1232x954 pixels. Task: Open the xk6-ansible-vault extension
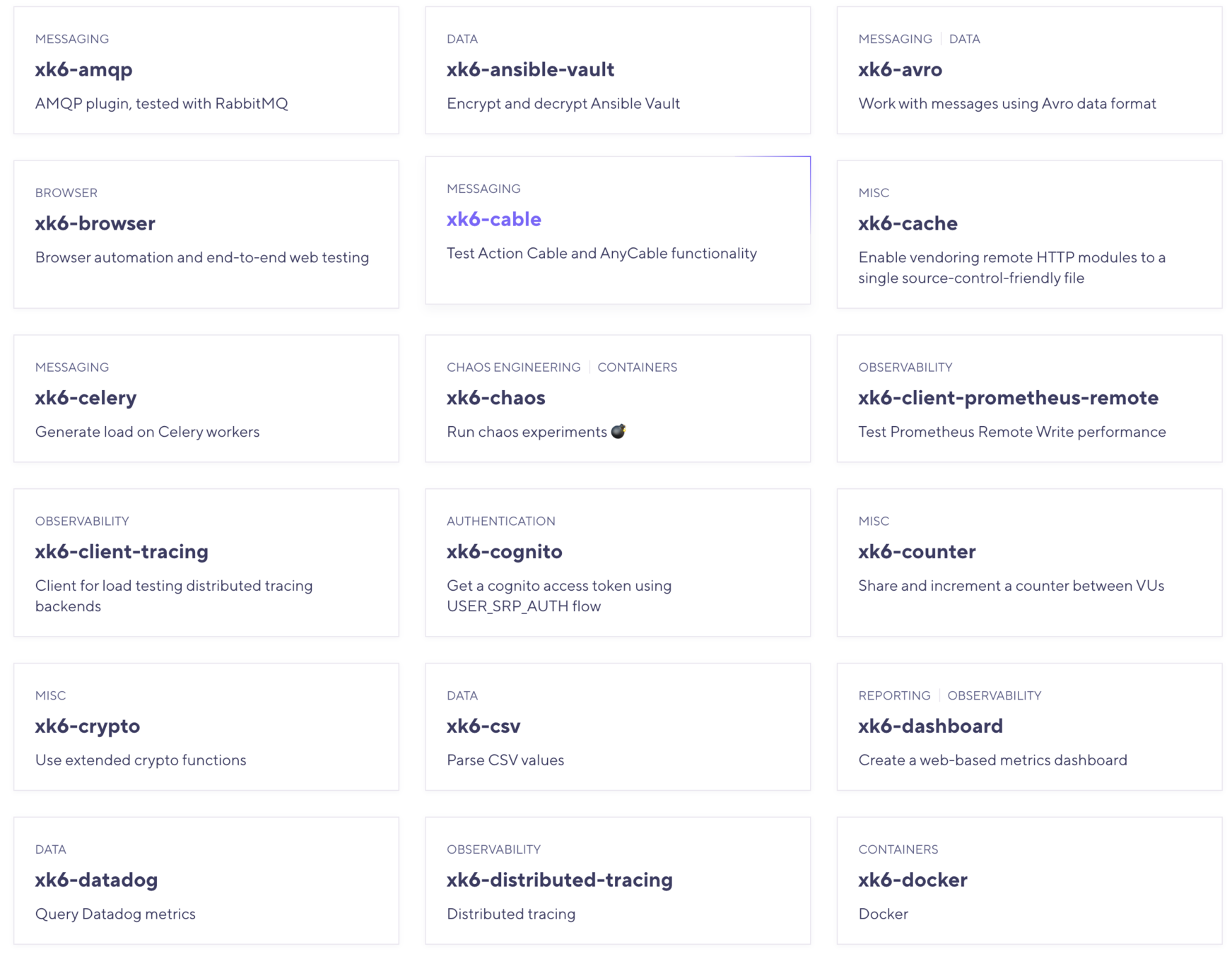(530, 69)
